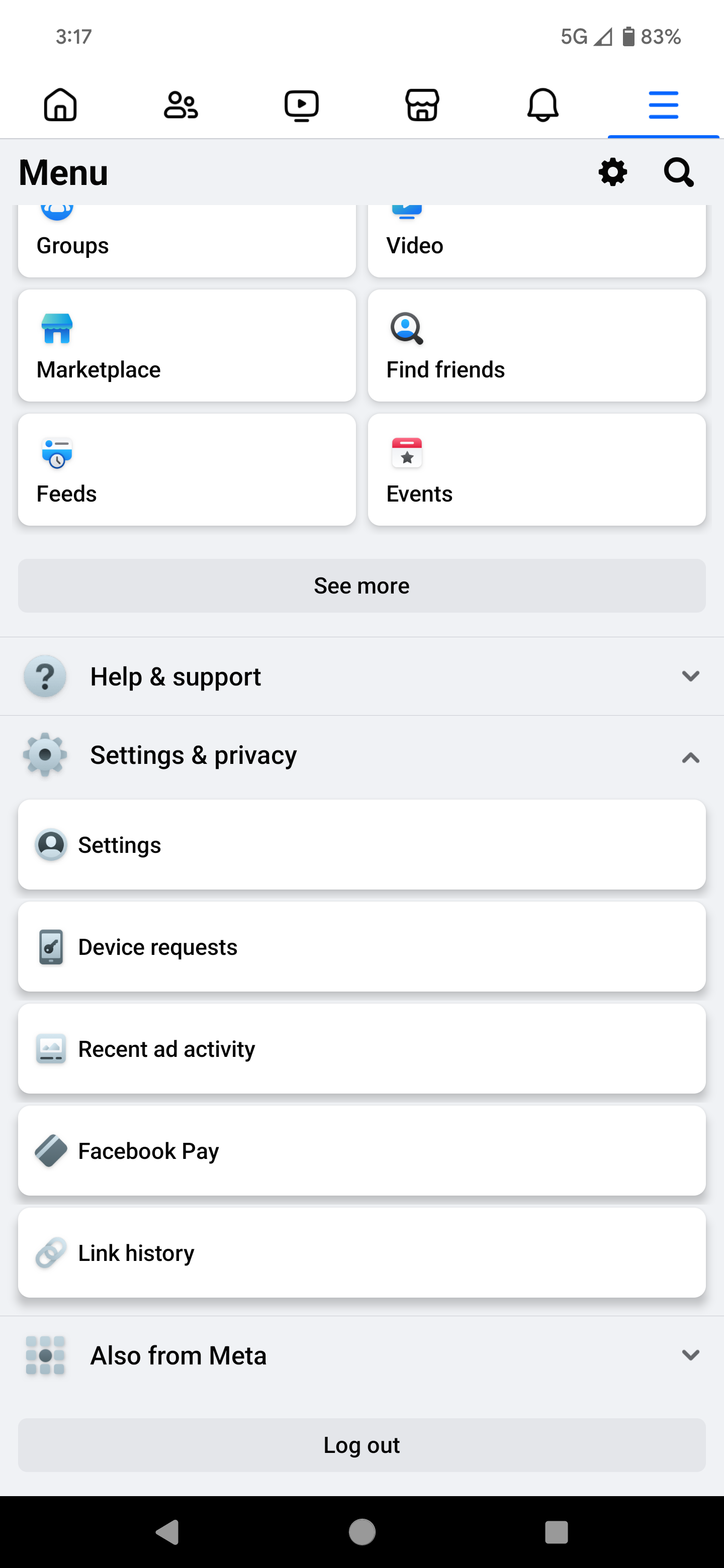The image size is (724, 1568).
Task: Open the Feeds menu card
Action: pyautogui.click(x=187, y=469)
